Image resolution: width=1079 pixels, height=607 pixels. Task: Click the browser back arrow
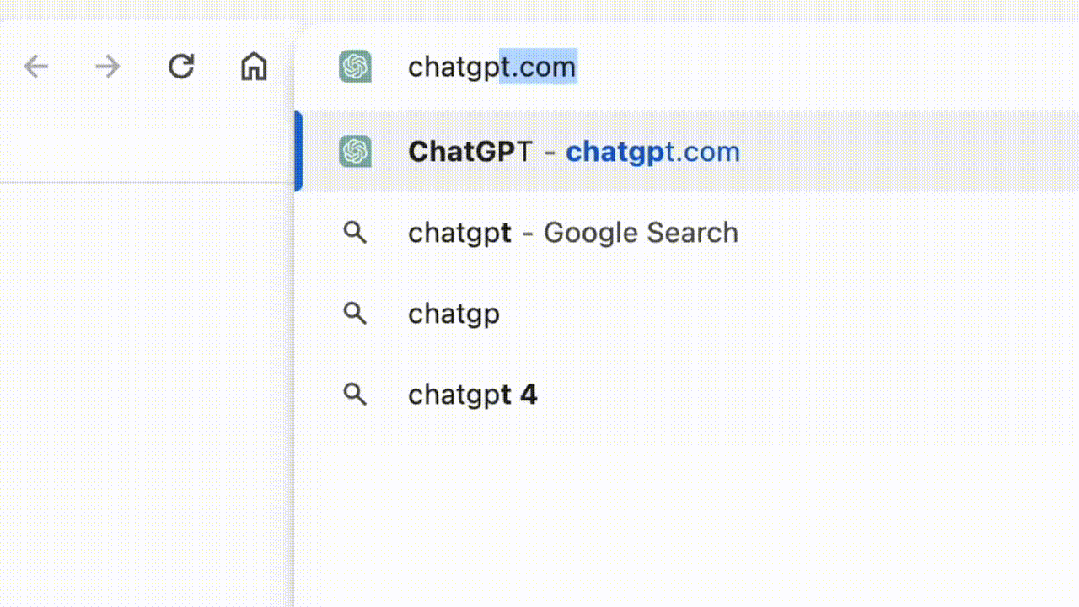tap(36, 66)
